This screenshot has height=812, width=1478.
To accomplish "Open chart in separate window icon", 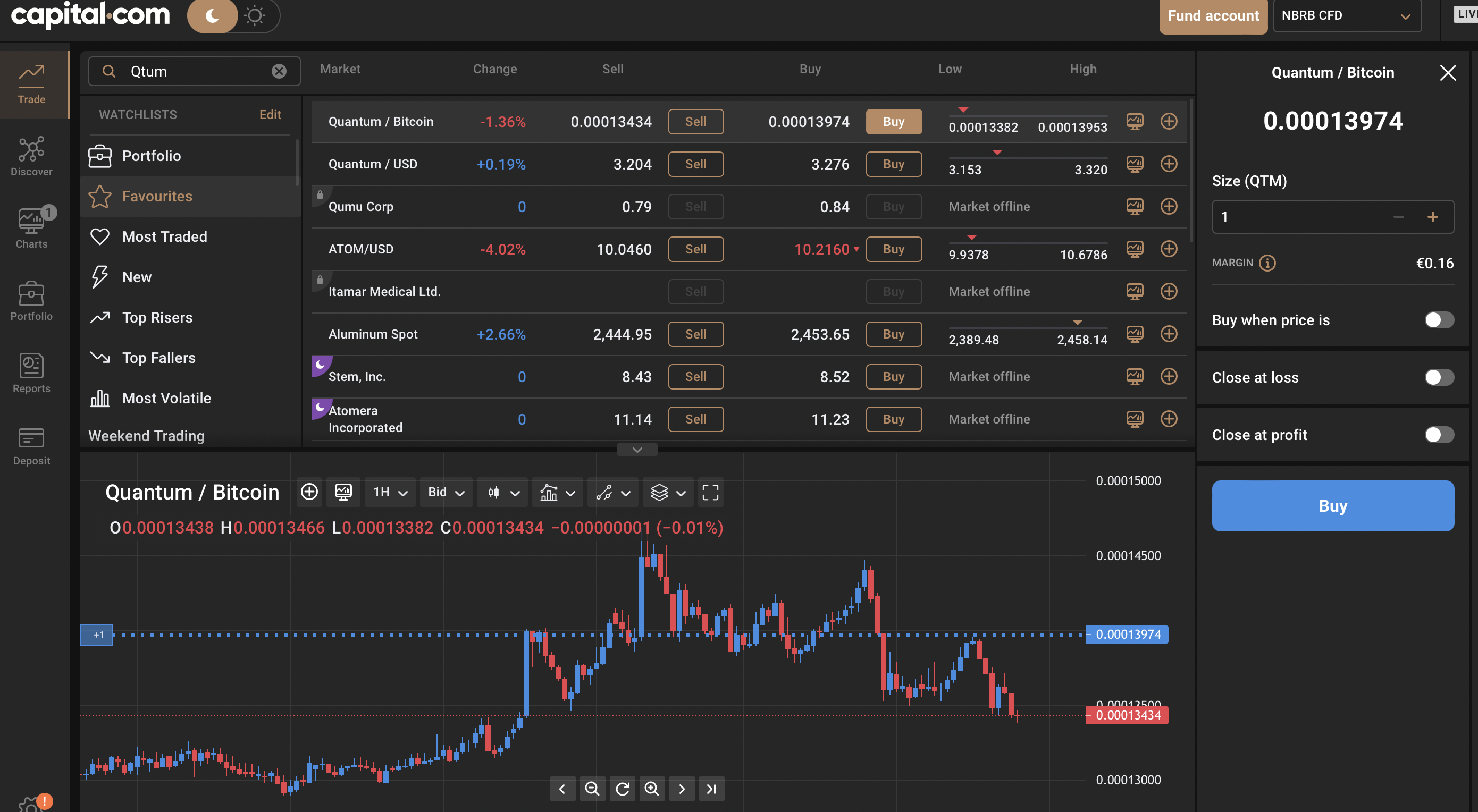I will coord(343,492).
